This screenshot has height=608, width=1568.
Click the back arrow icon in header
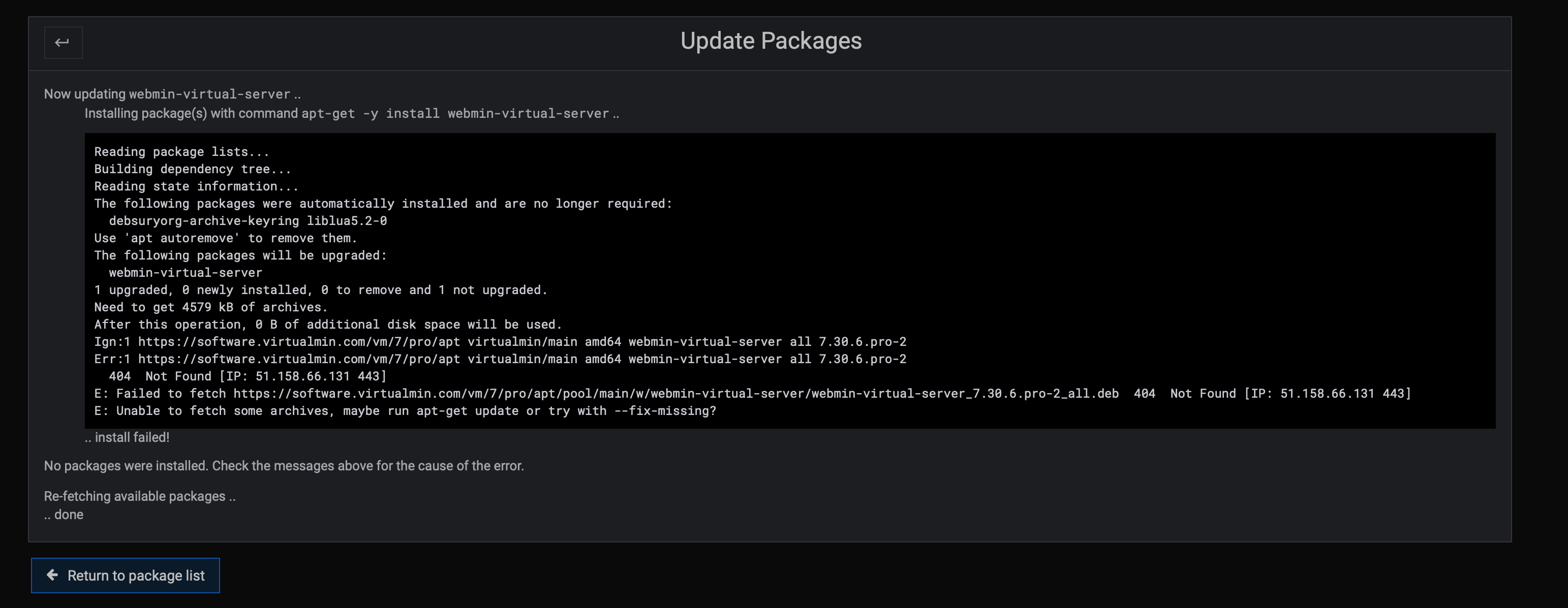63,43
